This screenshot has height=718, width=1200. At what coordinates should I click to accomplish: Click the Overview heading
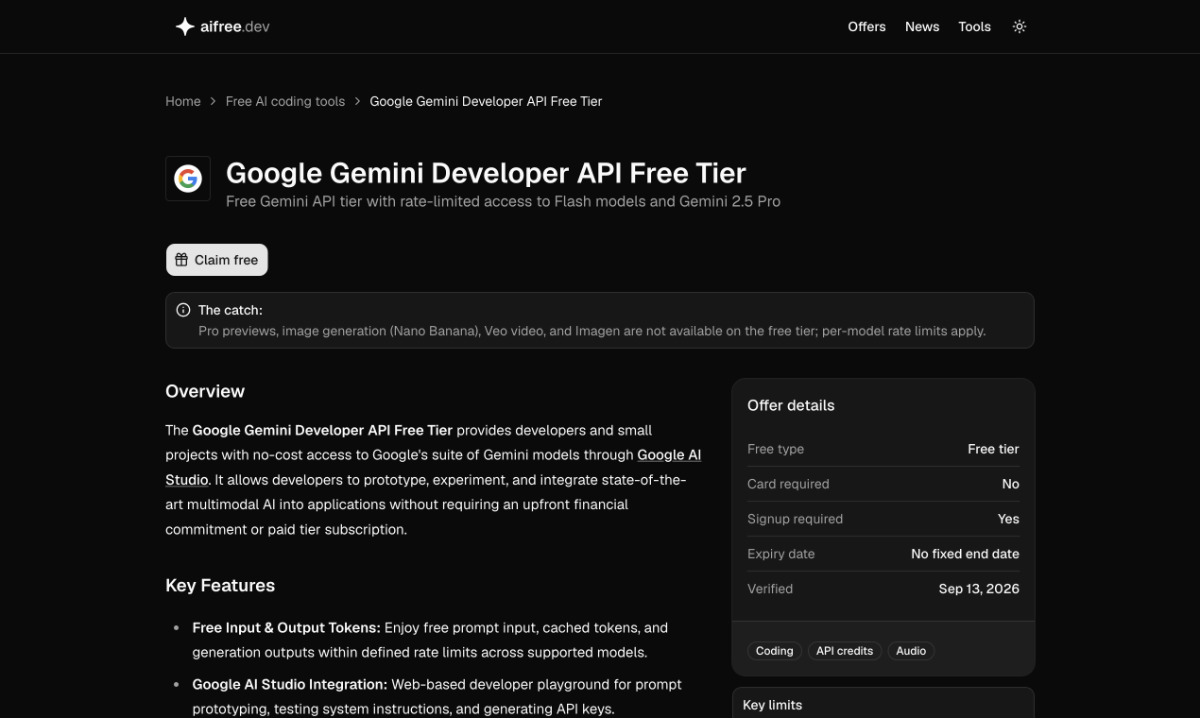[x=205, y=391]
